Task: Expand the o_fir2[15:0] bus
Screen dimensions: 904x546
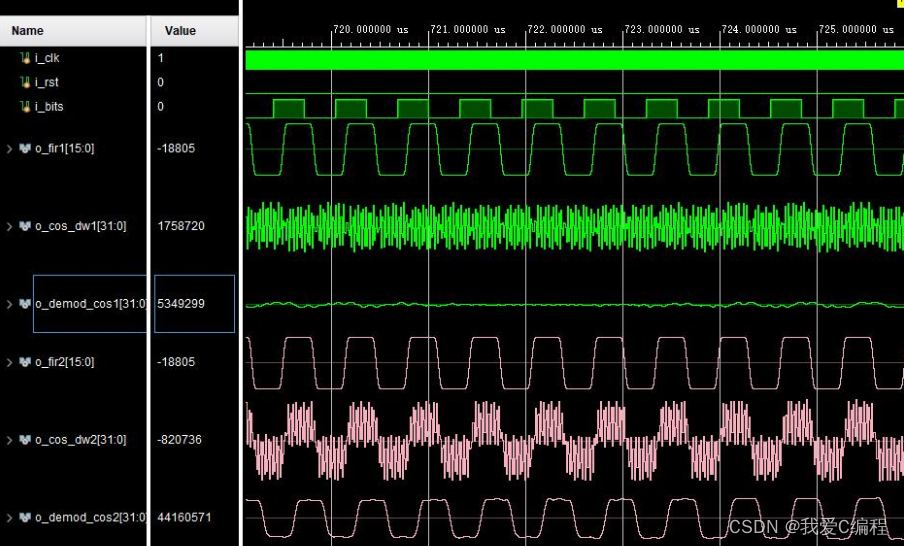Action: tap(10, 362)
